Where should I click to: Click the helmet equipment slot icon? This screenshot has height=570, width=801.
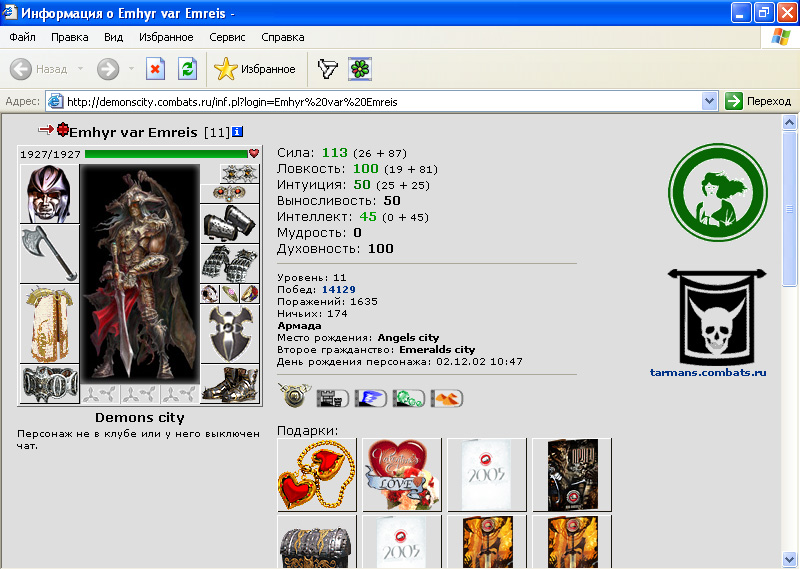pos(49,194)
